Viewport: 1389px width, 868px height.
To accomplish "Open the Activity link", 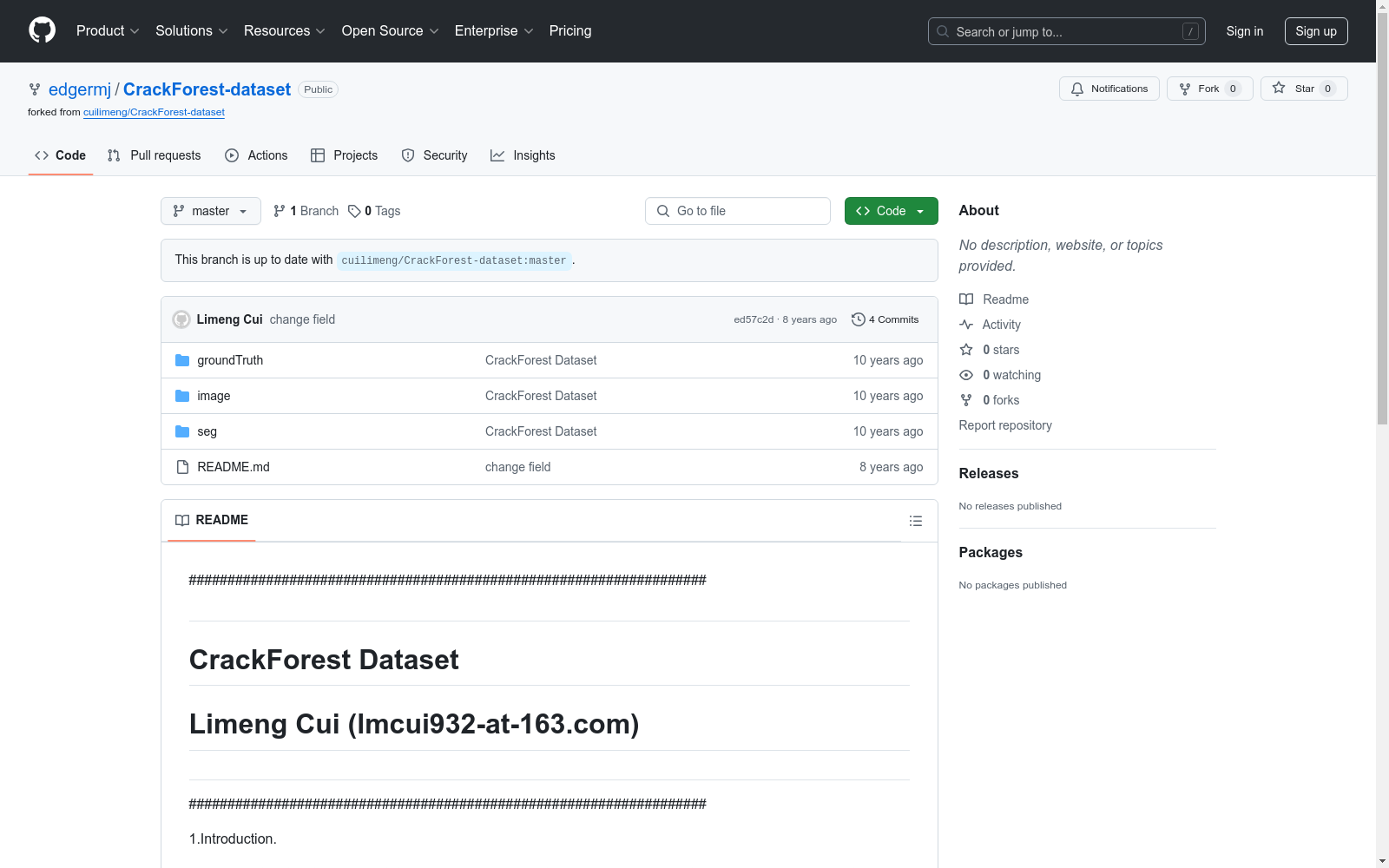I will [x=990, y=325].
